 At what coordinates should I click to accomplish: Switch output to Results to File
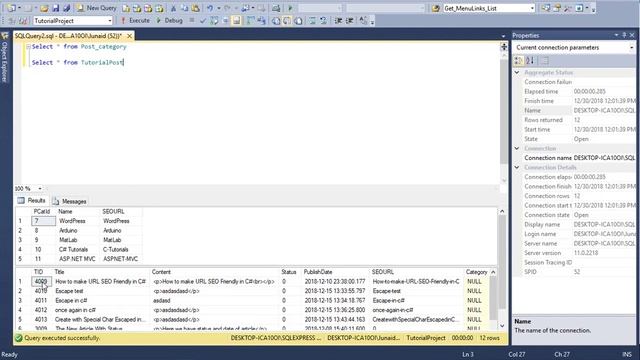point(298,20)
